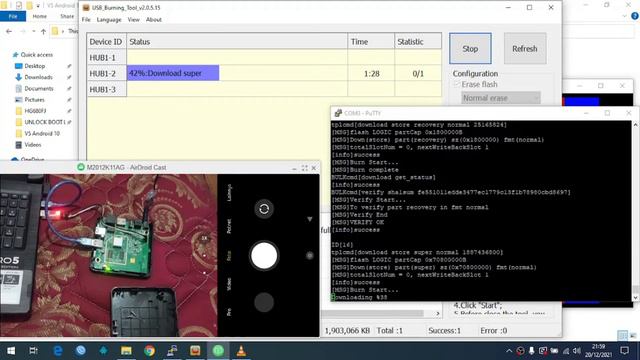The width and height of the screenshot is (640, 360).
Task: Click the Status column header
Action: point(237,42)
